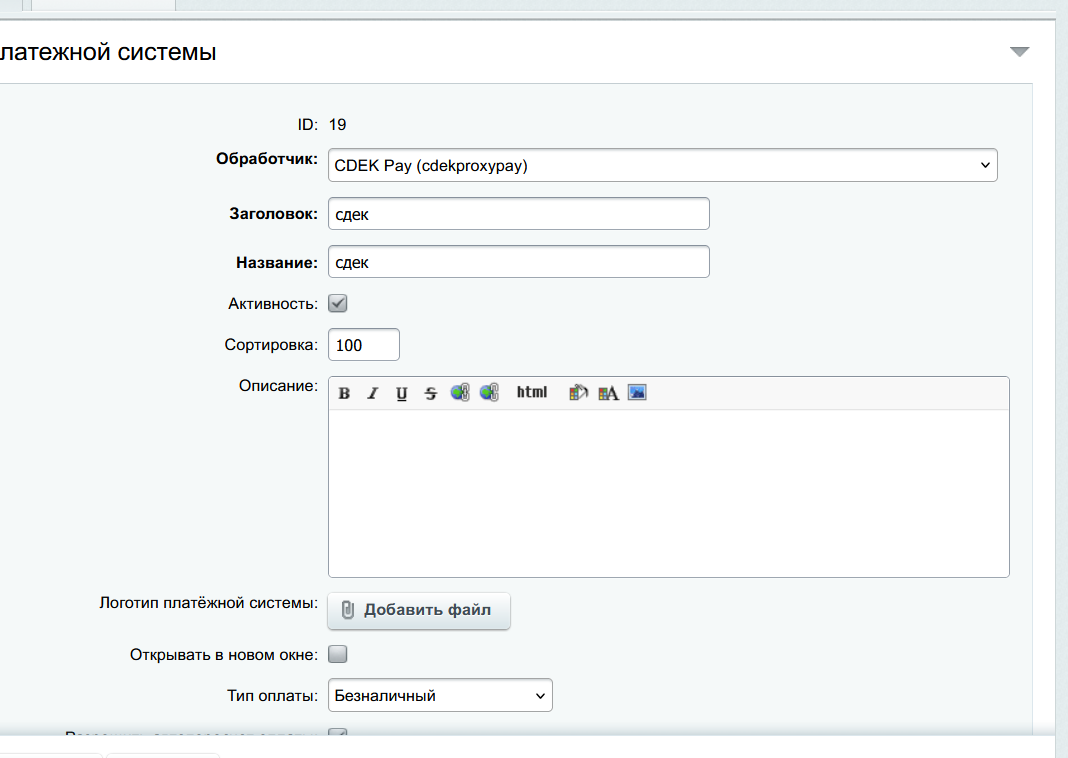Open the background color paint bucket tool

click(x=578, y=393)
